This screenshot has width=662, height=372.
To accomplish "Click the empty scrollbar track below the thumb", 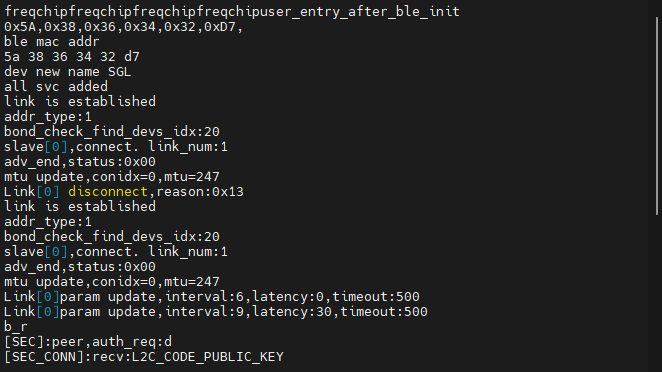I will tap(657, 293).
